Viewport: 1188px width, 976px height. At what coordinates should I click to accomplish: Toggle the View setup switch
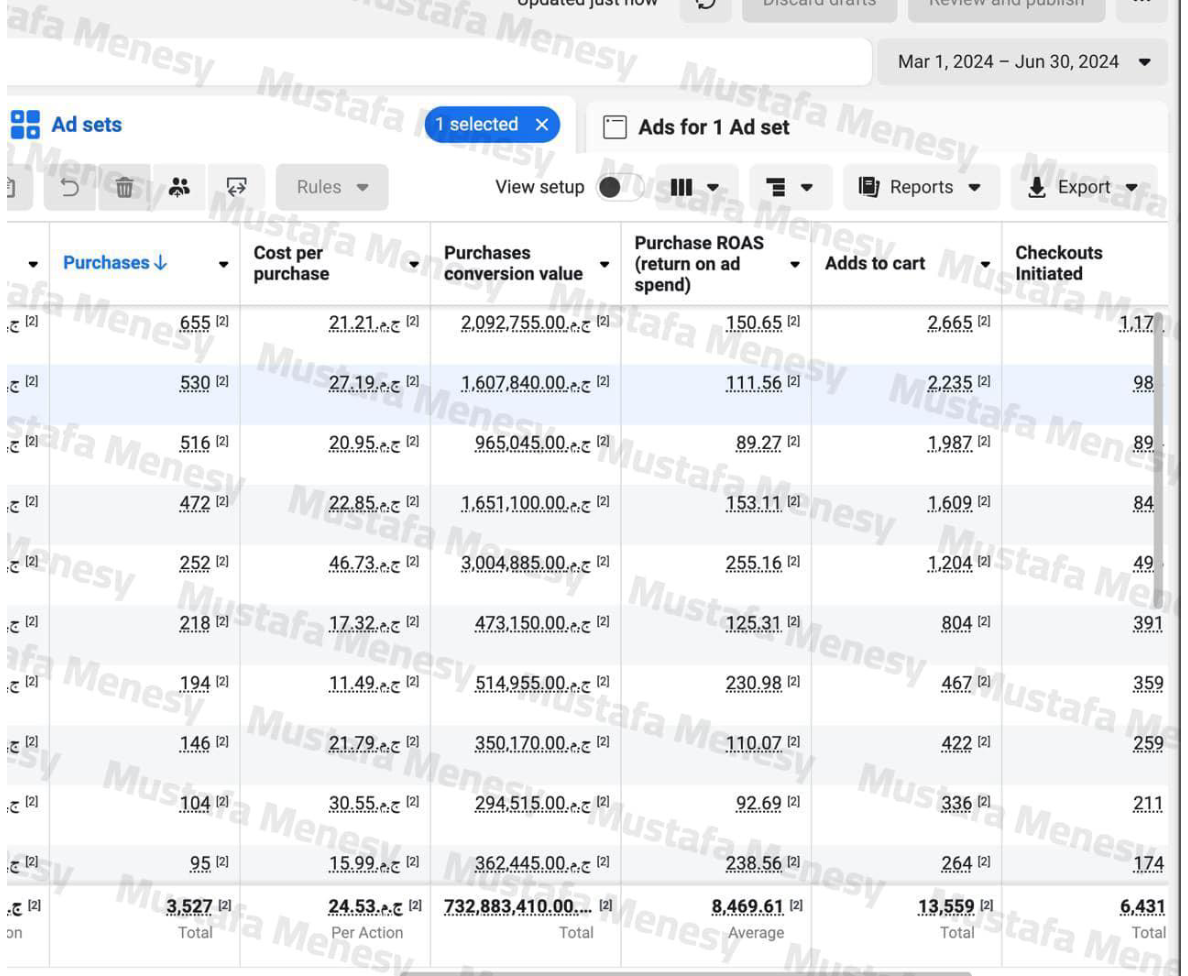point(618,187)
